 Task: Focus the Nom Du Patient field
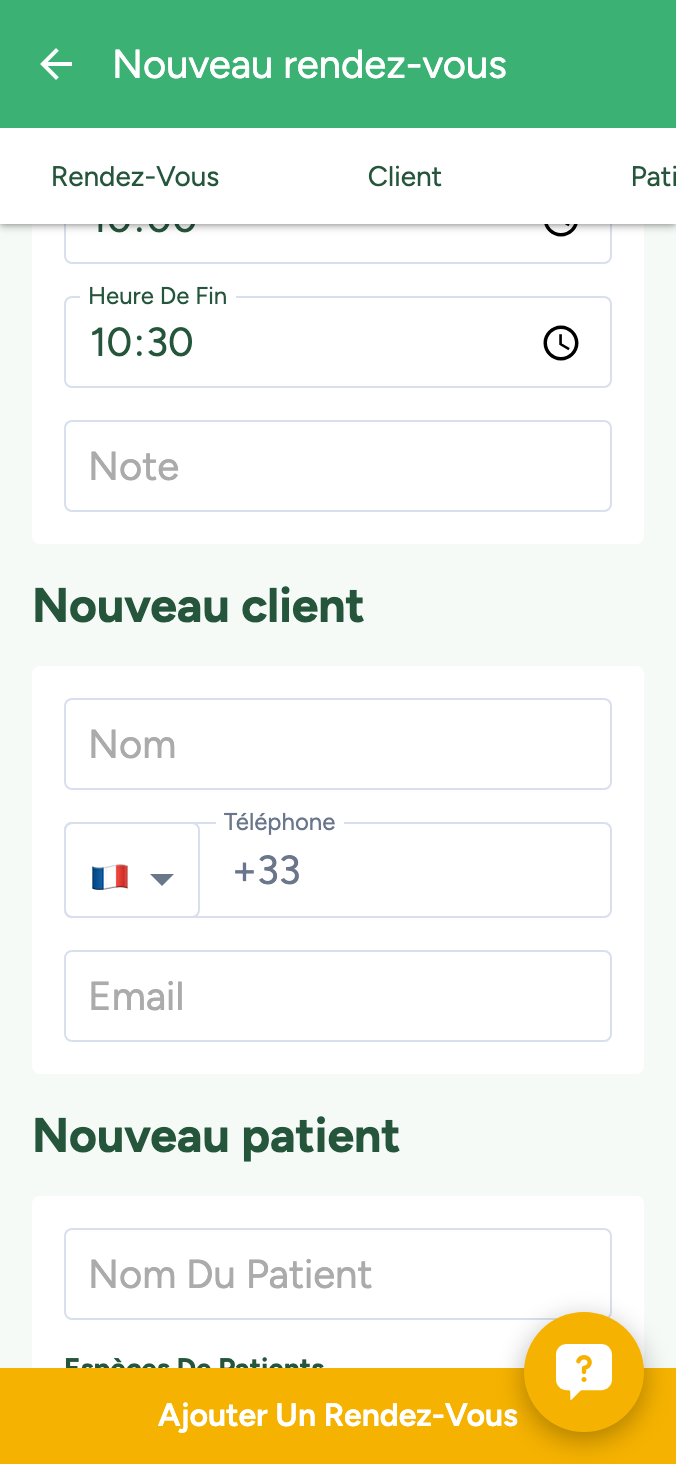pyautogui.click(x=338, y=1275)
